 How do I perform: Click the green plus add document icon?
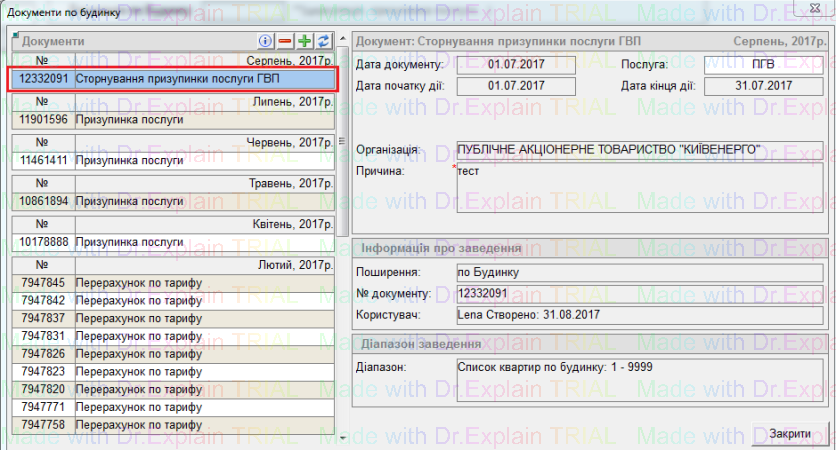[x=305, y=41]
